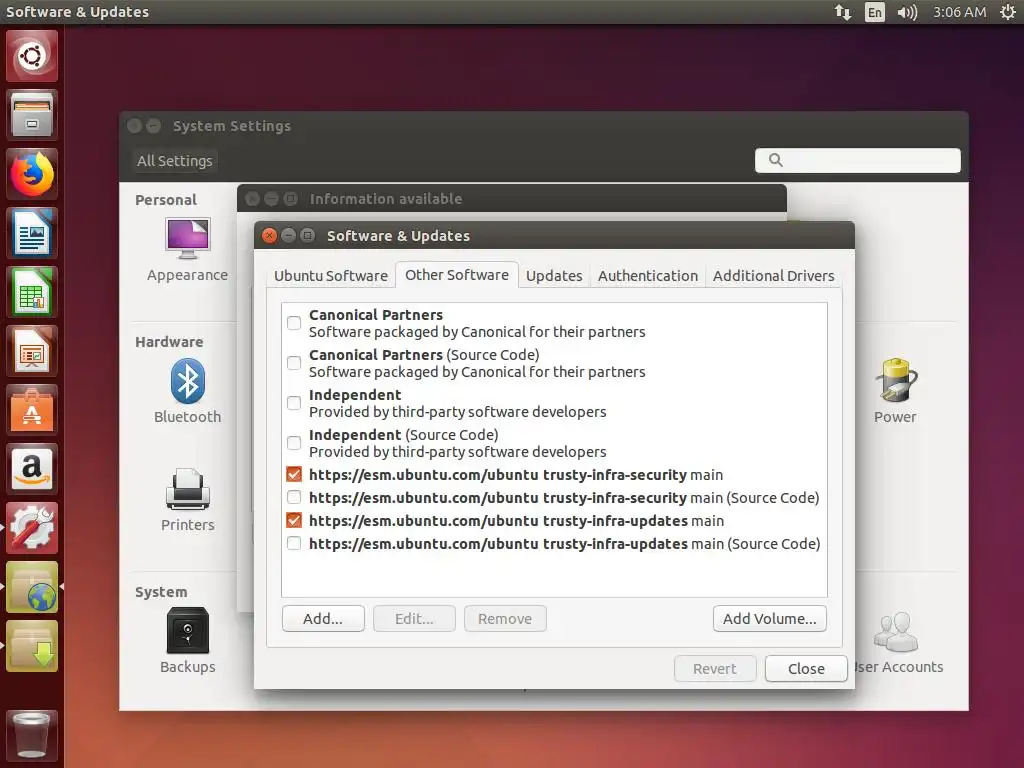Image resolution: width=1024 pixels, height=768 pixels.
Task: Uncheck trusty-infra-updates main checkbox
Action: click(x=294, y=520)
